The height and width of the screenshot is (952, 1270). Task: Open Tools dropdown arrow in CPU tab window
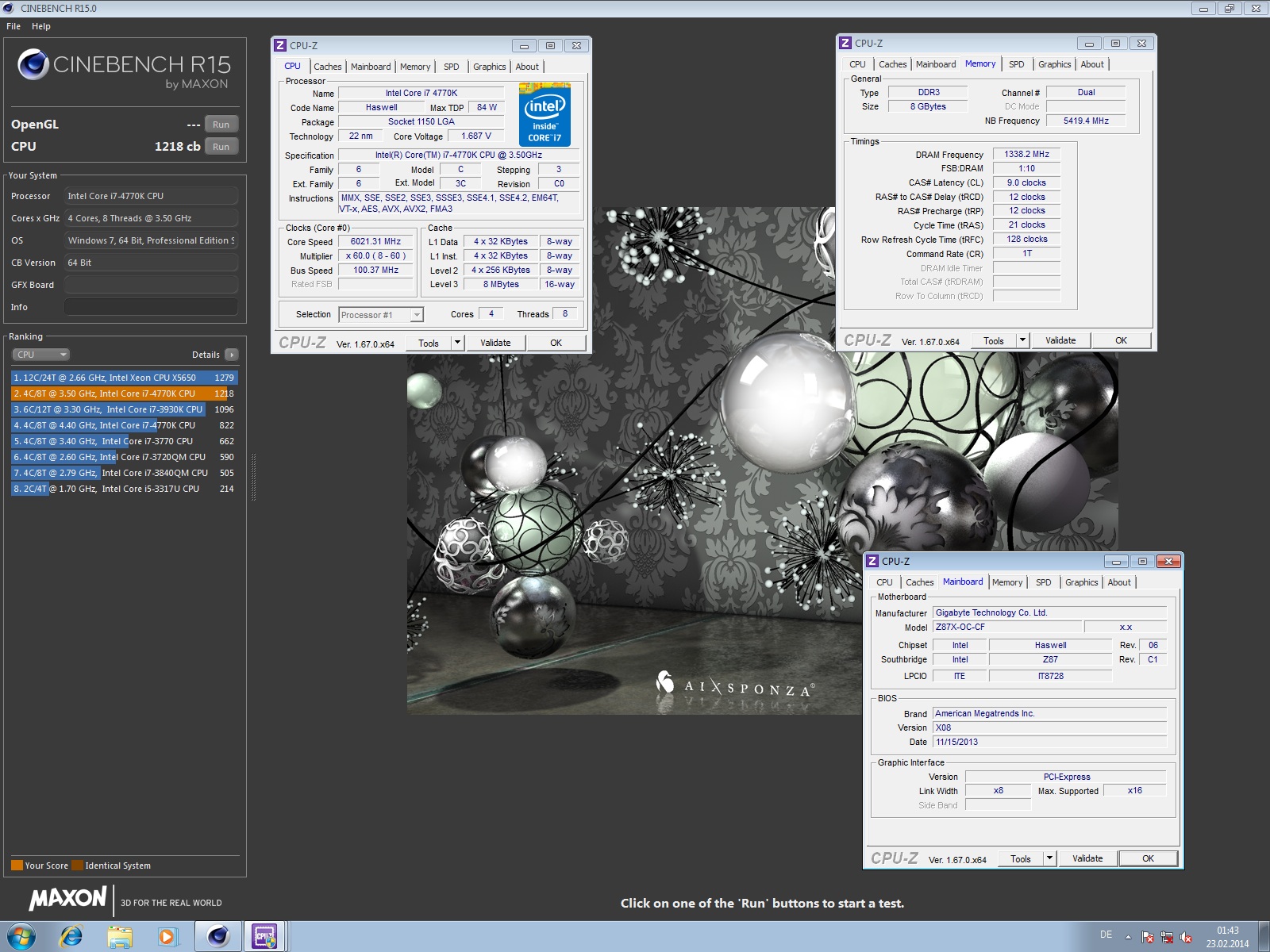point(457,343)
